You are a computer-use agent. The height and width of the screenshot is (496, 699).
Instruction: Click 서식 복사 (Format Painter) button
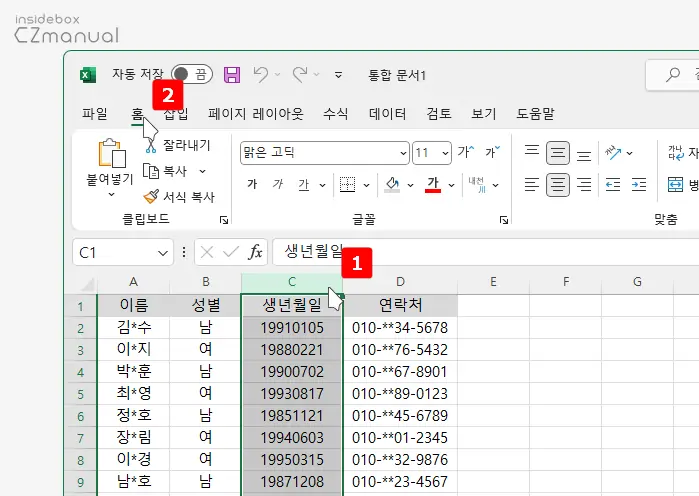pos(179,197)
